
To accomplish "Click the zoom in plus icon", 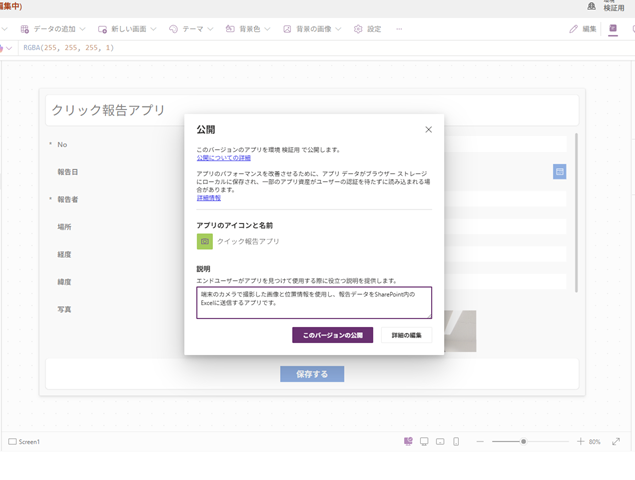I will 580,441.
